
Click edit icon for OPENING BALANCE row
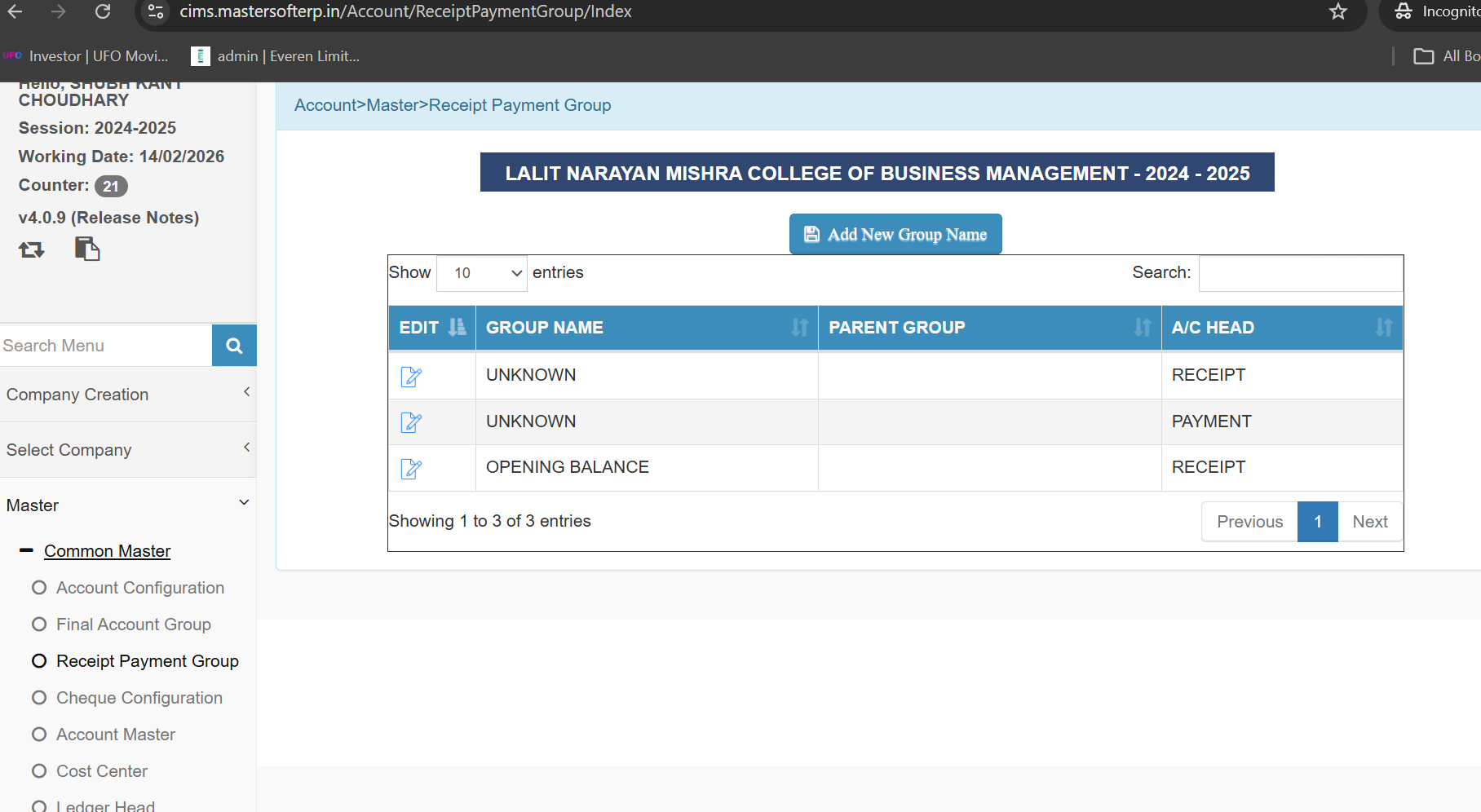tap(411, 469)
